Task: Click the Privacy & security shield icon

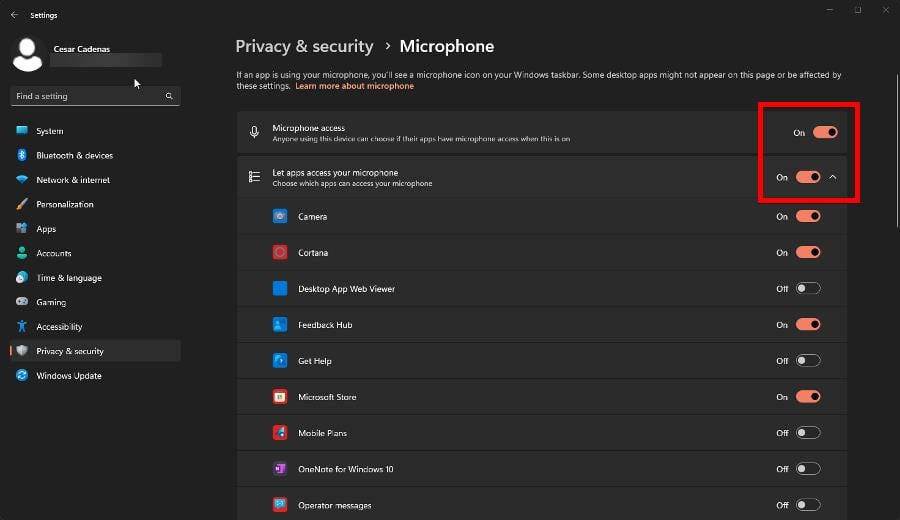Action: (22, 350)
